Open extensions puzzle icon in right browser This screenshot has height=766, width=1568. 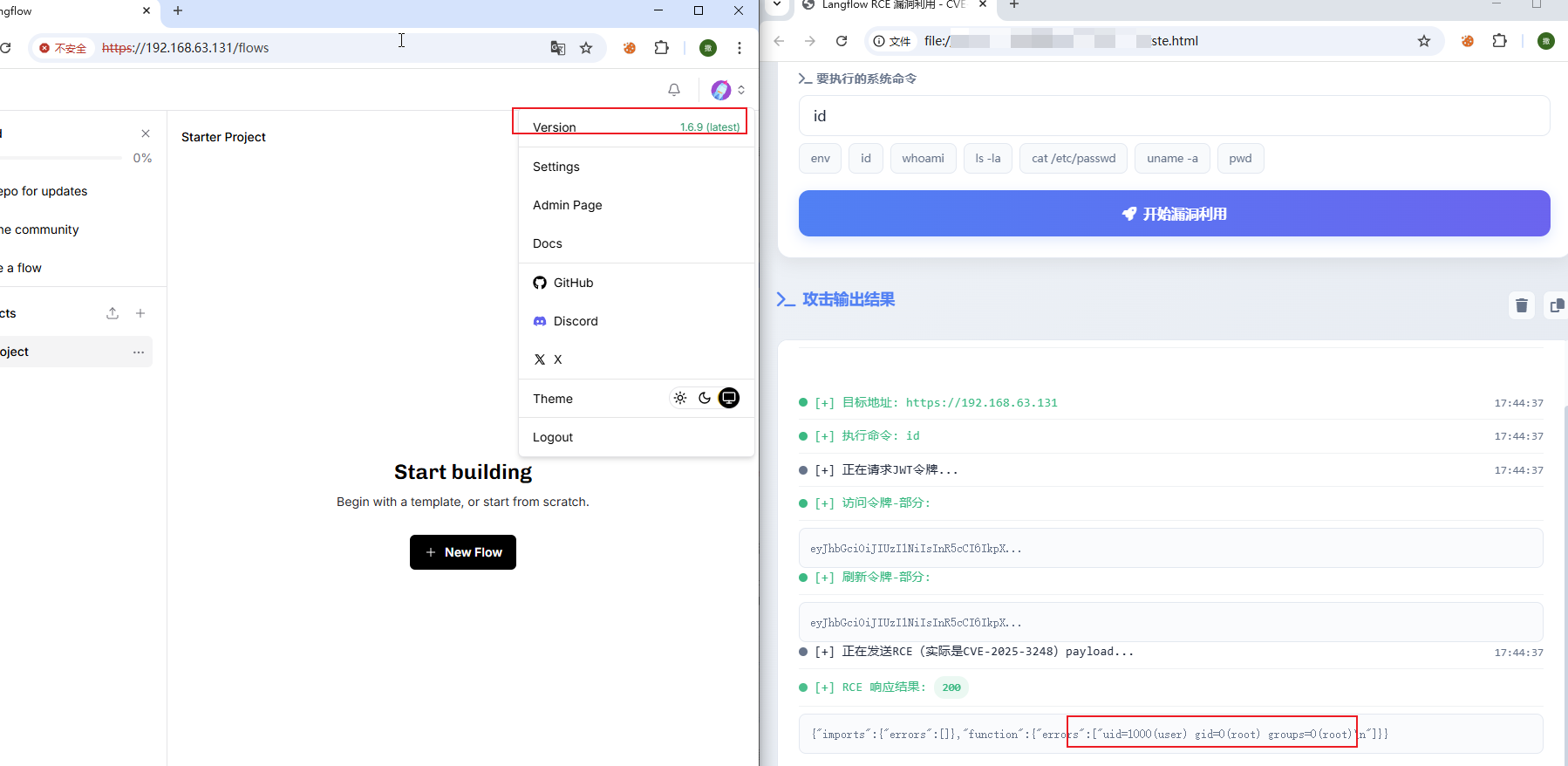click(x=1500, y=41)
